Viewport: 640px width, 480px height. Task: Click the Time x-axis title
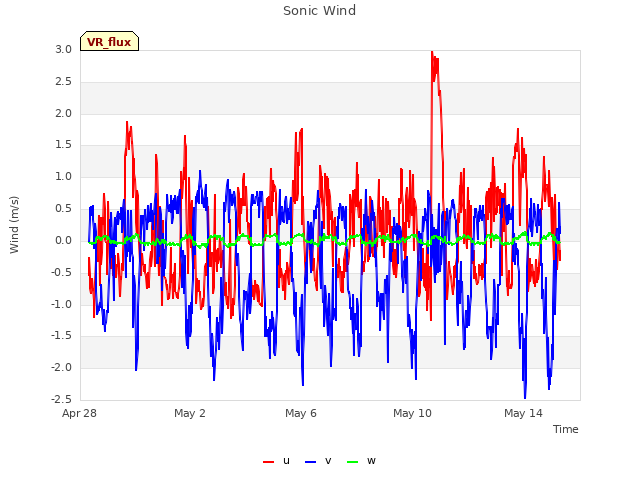tap(566, 429)
